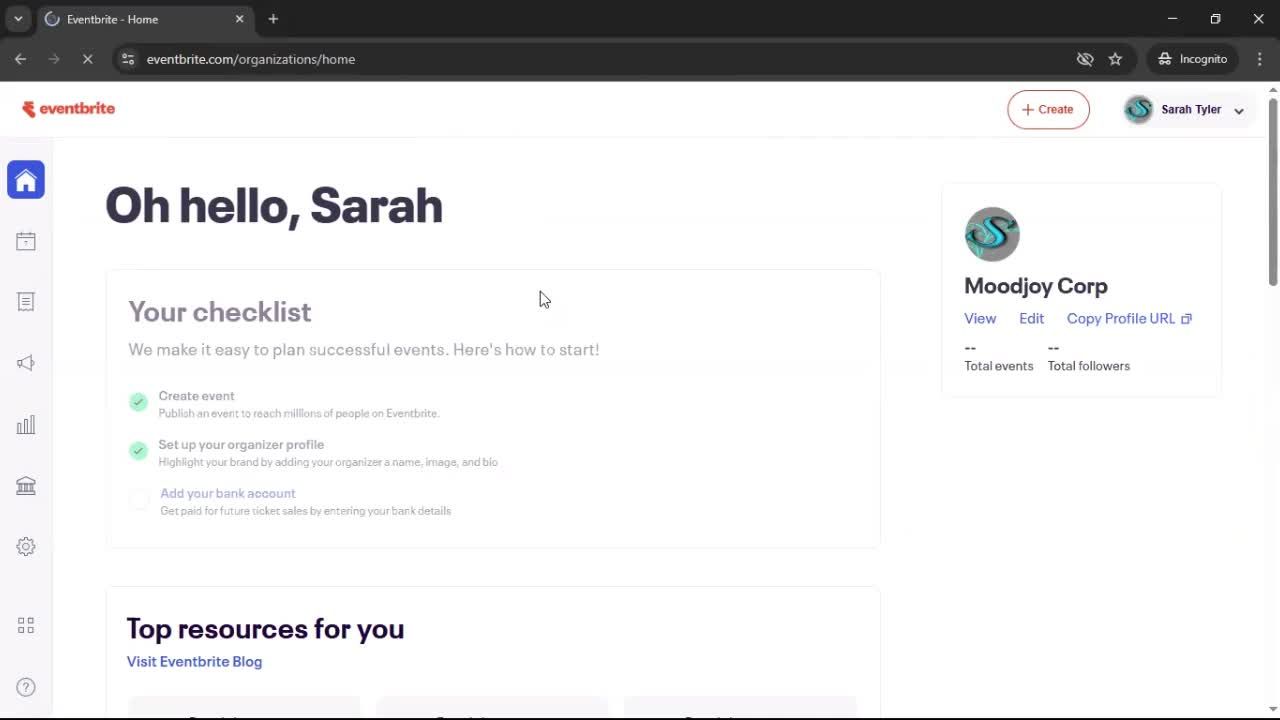Open the Home icon in sidebar
Viewport: 1280px width, 720px height.
click(x=26, y=180)
